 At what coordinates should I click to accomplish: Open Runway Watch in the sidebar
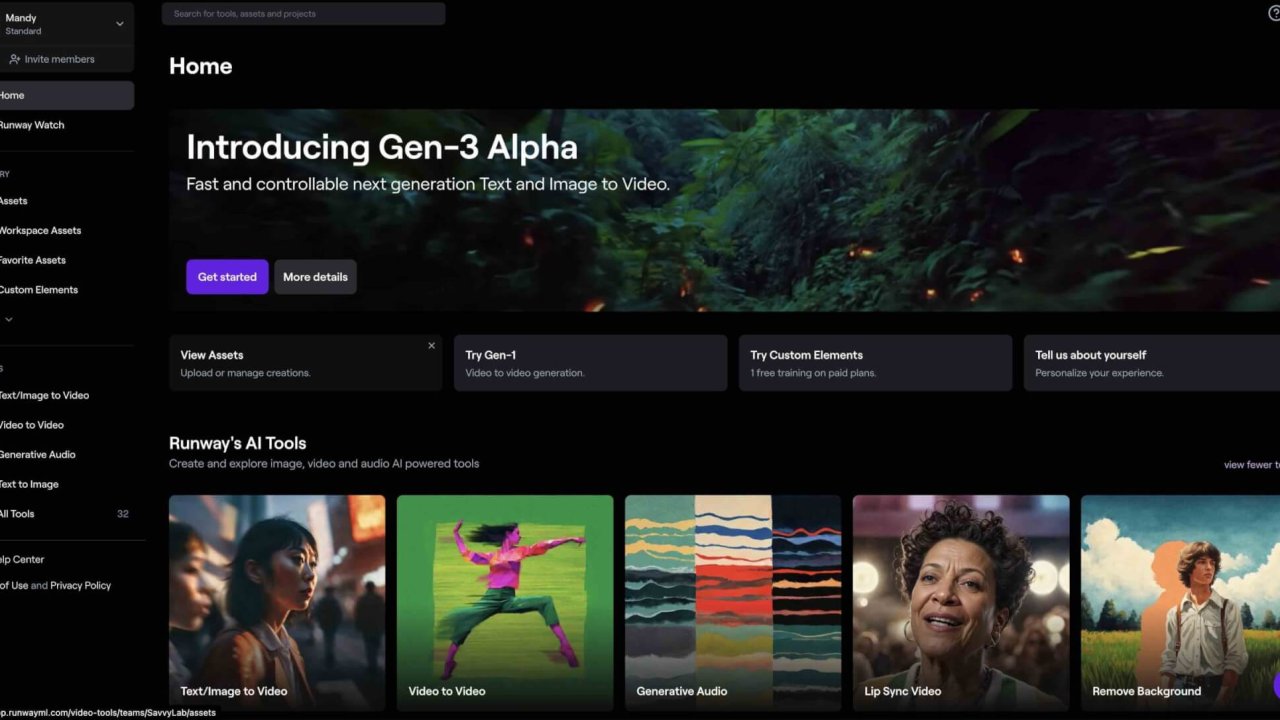tap(32, 125)
